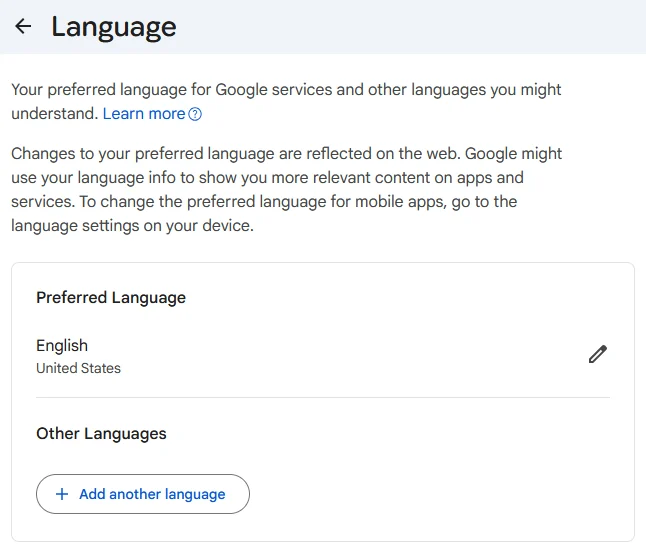The width and height of the screenshot is (646, 550).
Task: Click the United States region label
Action: pyautogui.click(x=78, y=368)
